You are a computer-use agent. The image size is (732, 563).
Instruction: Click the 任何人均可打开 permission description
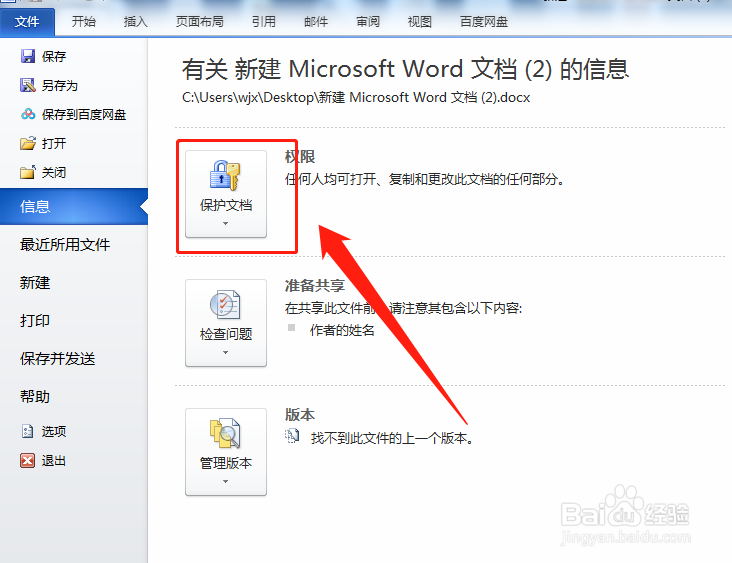[x=425, y=179]
